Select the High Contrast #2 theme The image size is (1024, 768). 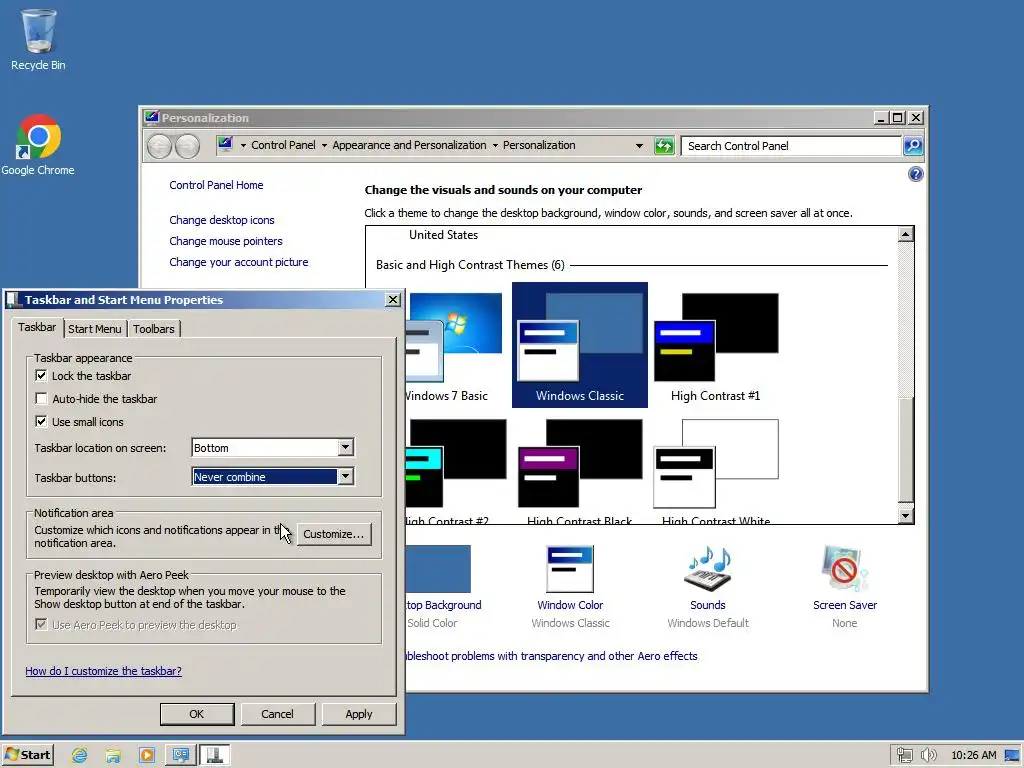[456, 470]
